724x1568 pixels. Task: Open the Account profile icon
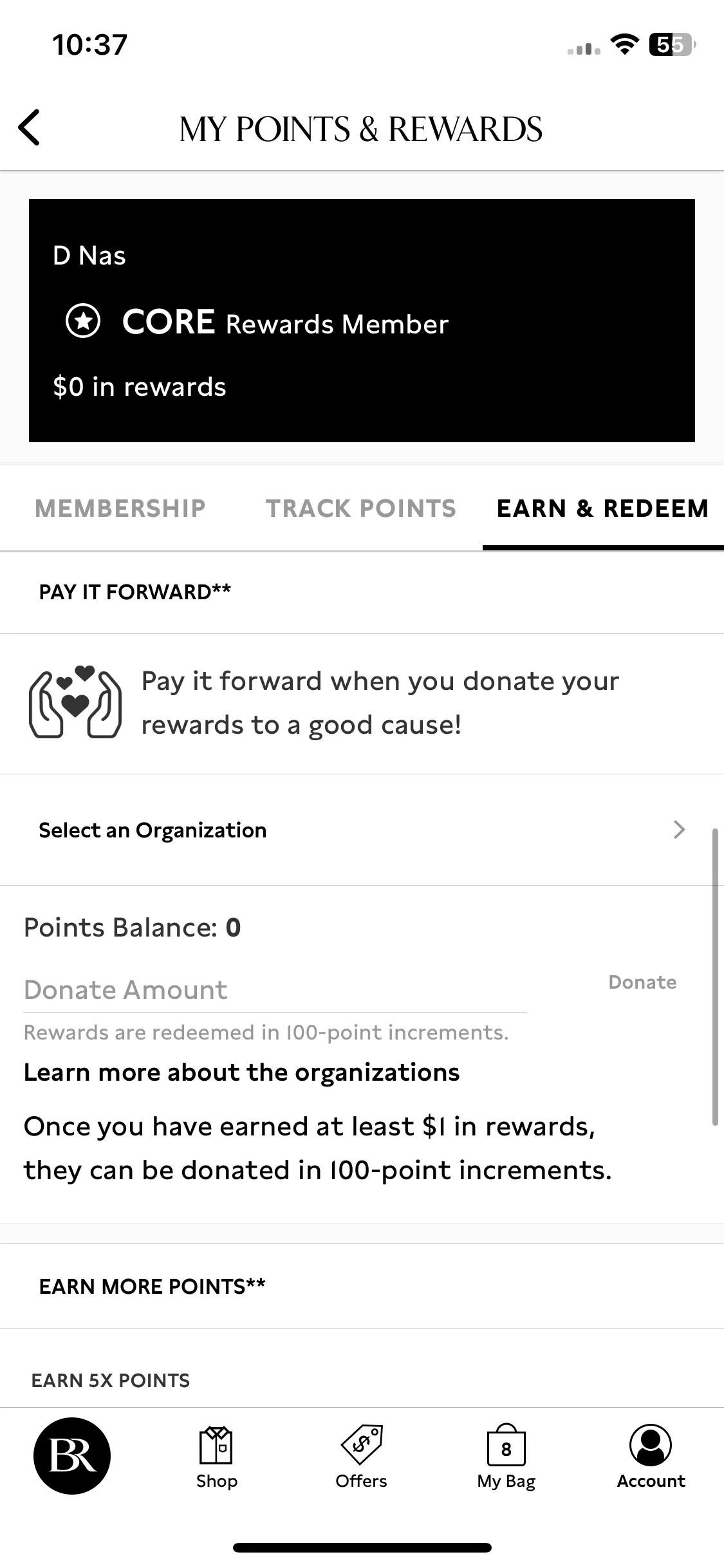click(x=651, y=1444)
